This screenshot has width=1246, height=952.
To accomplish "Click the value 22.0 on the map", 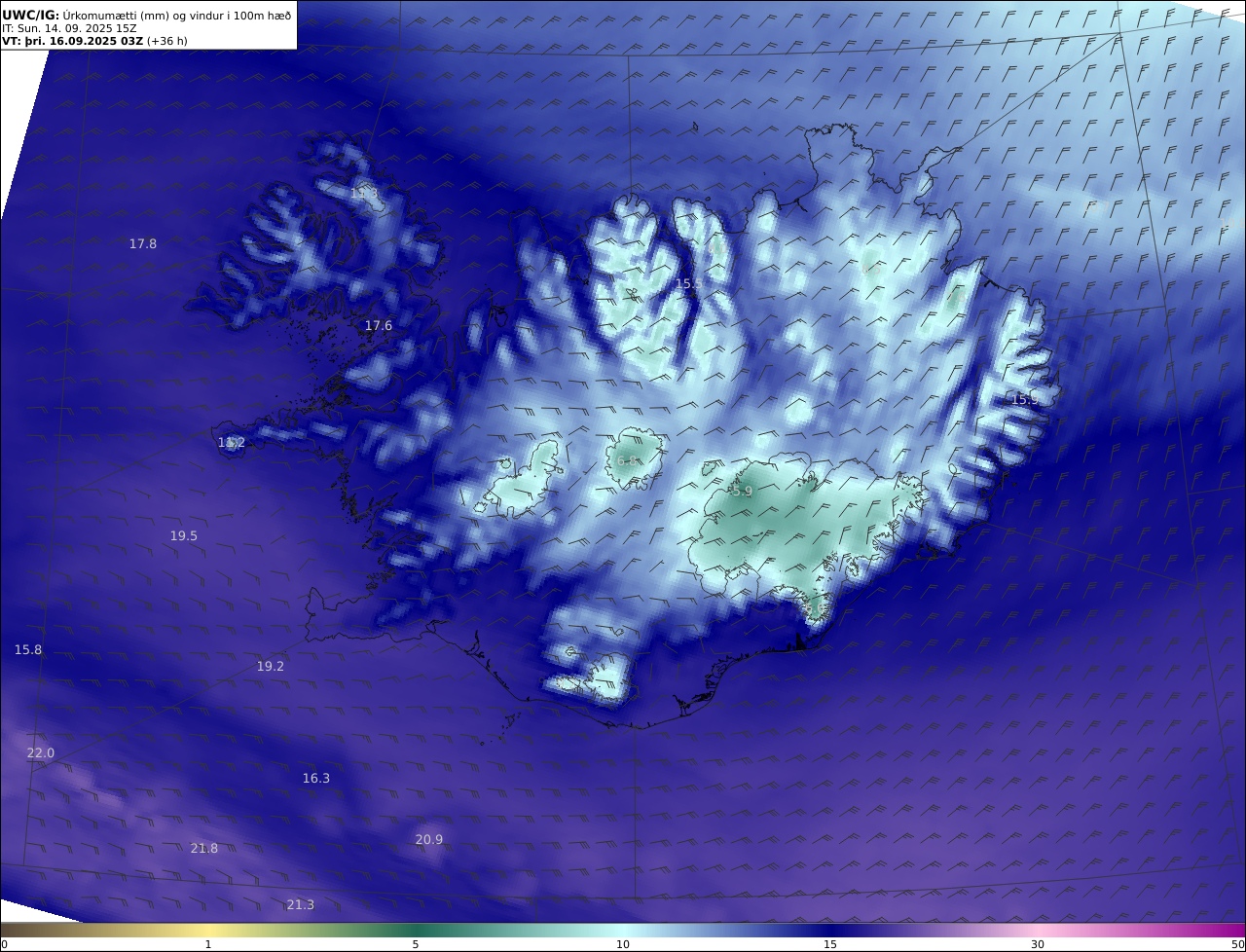I will pos(41,753).
